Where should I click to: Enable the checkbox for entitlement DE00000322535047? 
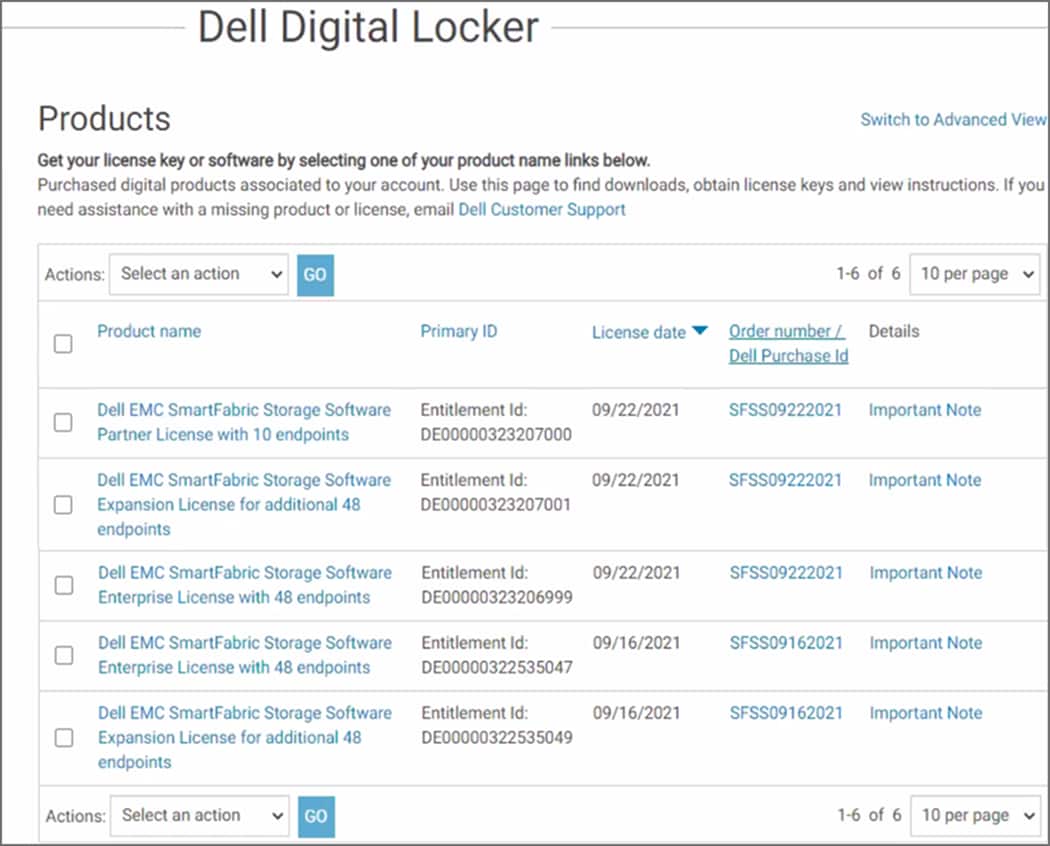click(x=64, y=655)
